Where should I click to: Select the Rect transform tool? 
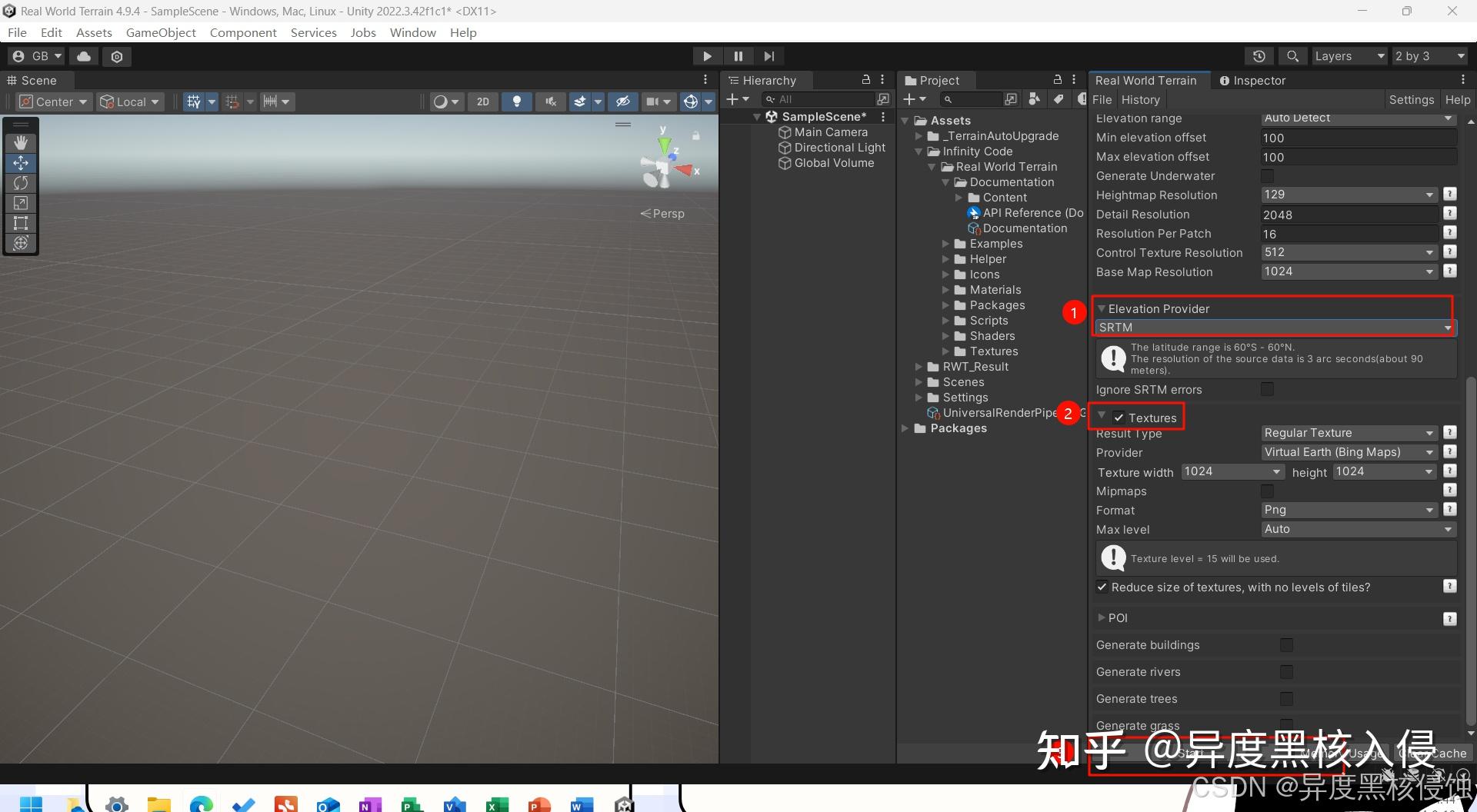pyautogui.click(x=21, y=223)
